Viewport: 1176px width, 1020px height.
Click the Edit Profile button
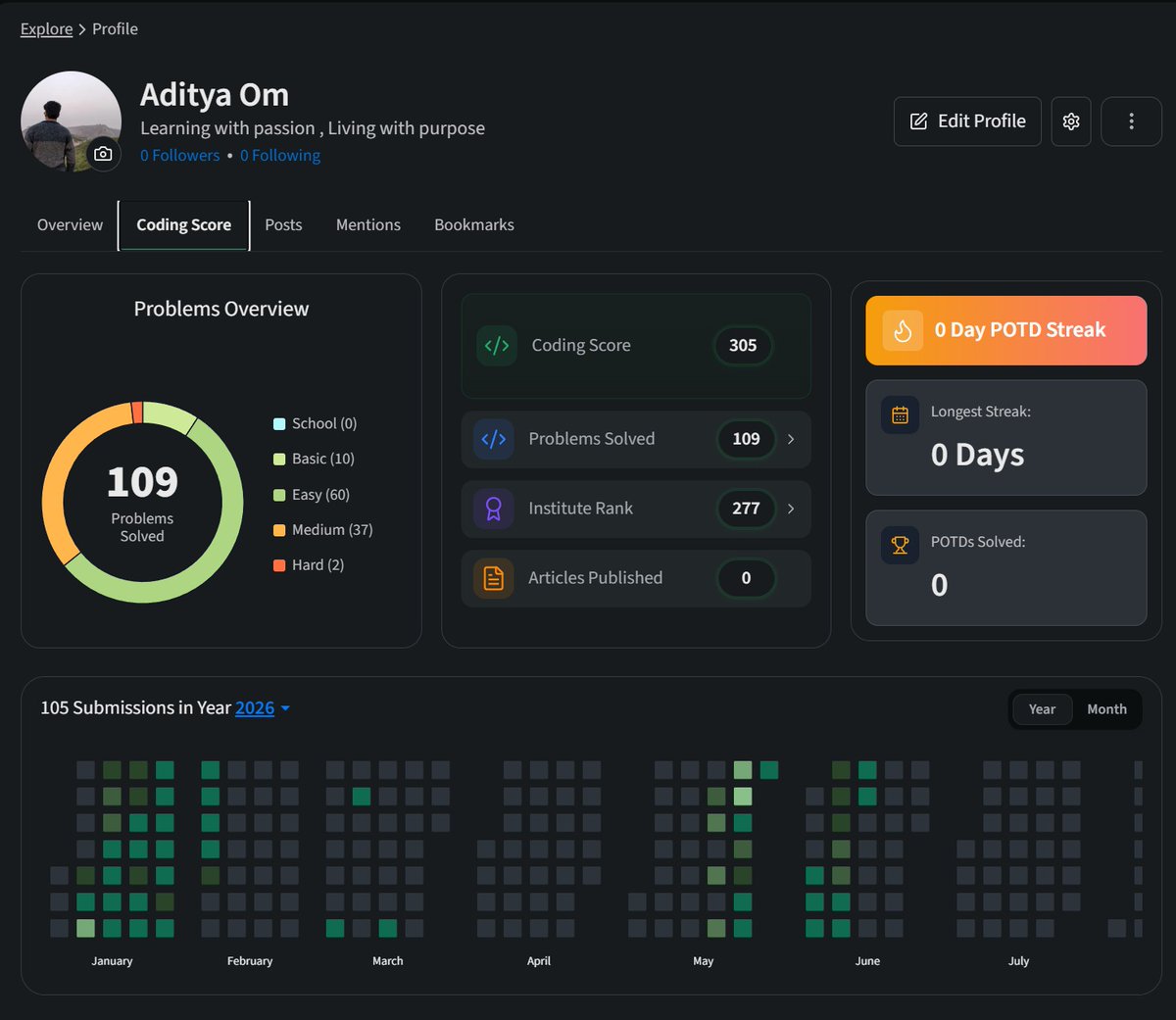pos(967,121)
